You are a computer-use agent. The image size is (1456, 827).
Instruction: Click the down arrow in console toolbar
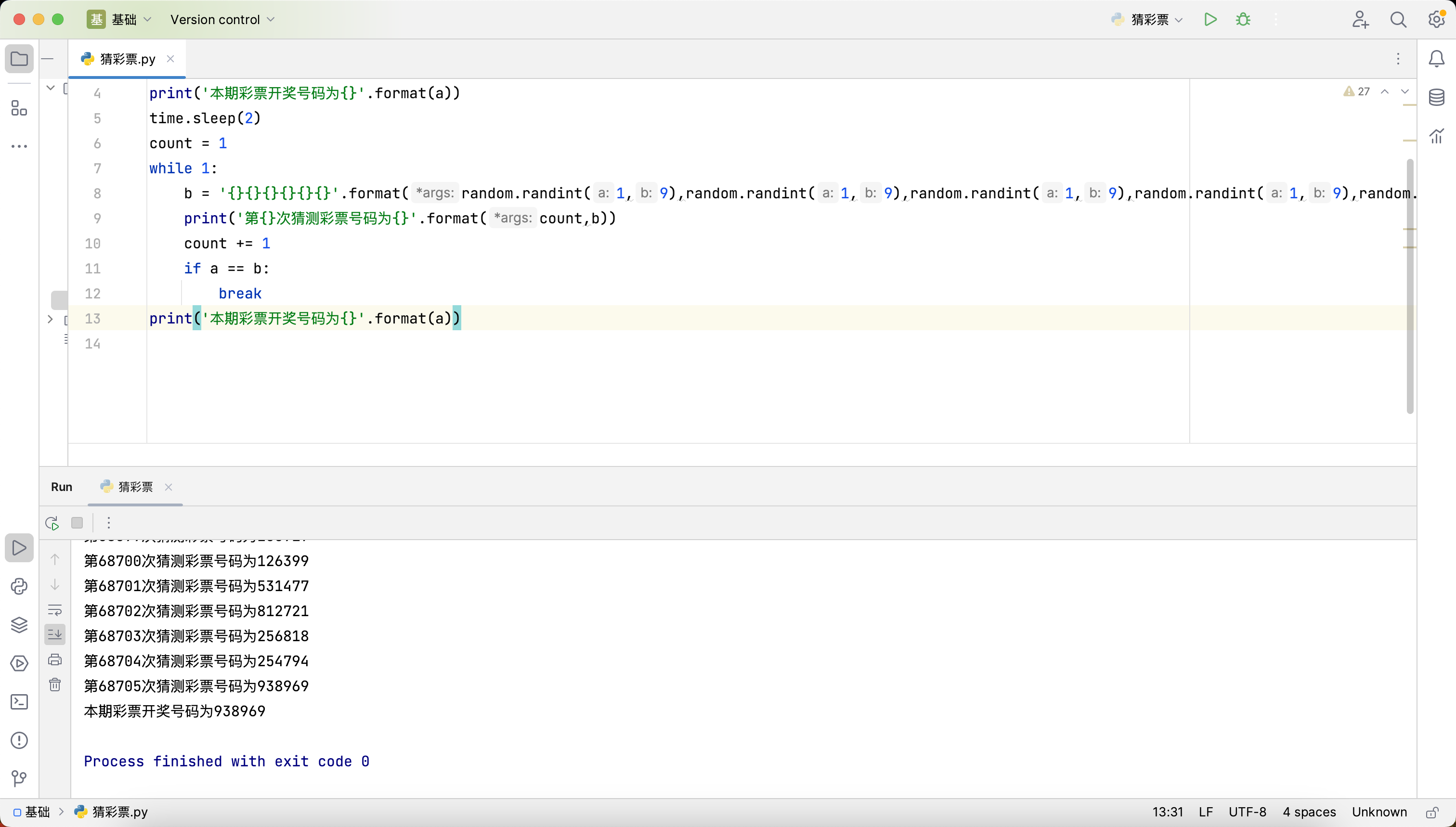55,584
